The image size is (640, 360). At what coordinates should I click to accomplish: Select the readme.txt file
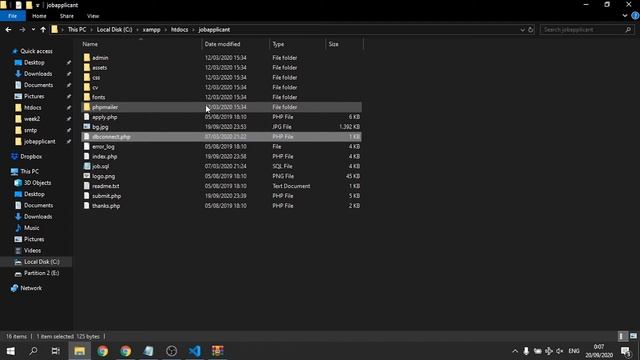click(221, 186)
